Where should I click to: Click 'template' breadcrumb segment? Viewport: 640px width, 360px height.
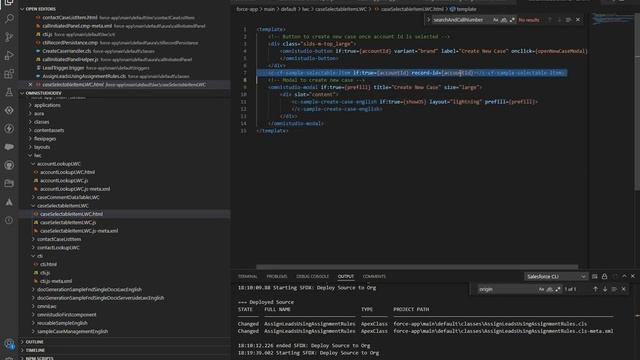(x=466, y=9)
